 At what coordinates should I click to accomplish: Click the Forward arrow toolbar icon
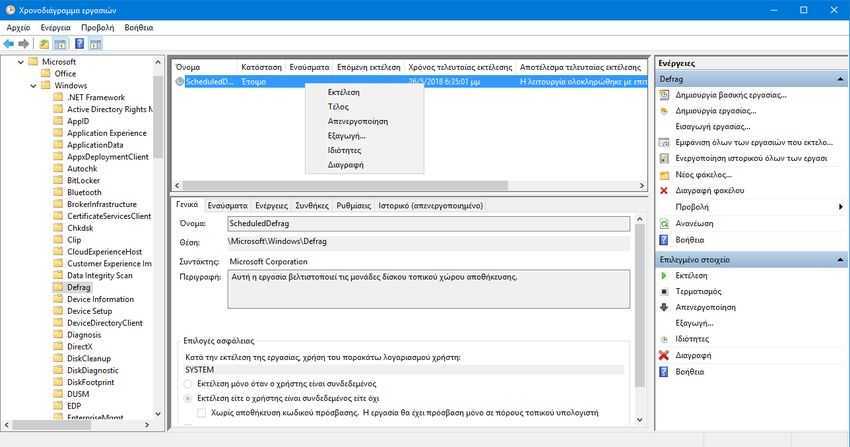point(23,44)
